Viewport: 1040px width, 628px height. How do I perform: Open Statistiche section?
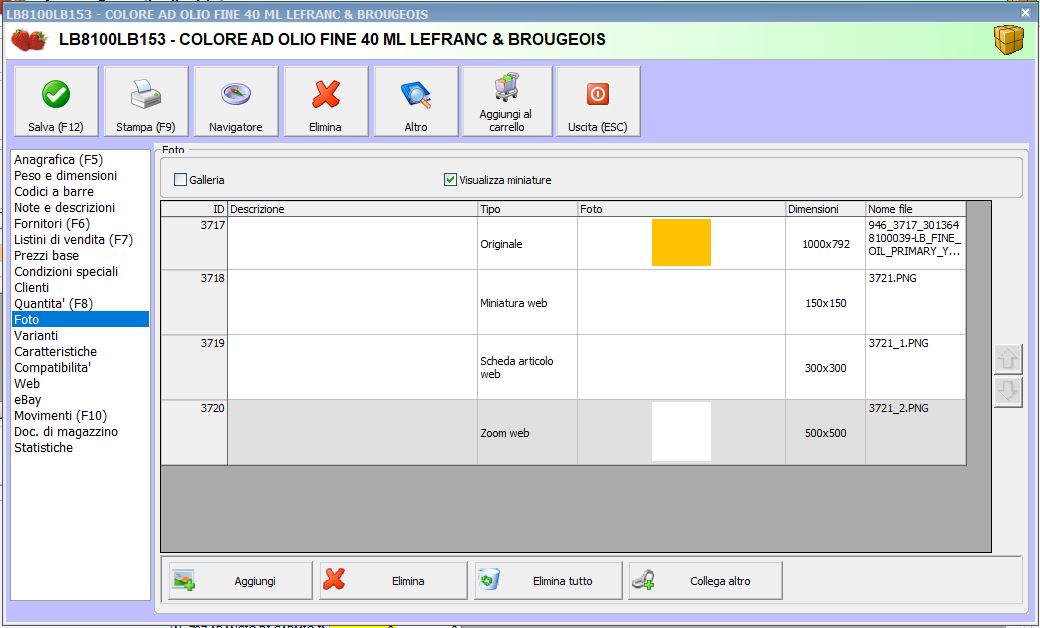[43, 447]
